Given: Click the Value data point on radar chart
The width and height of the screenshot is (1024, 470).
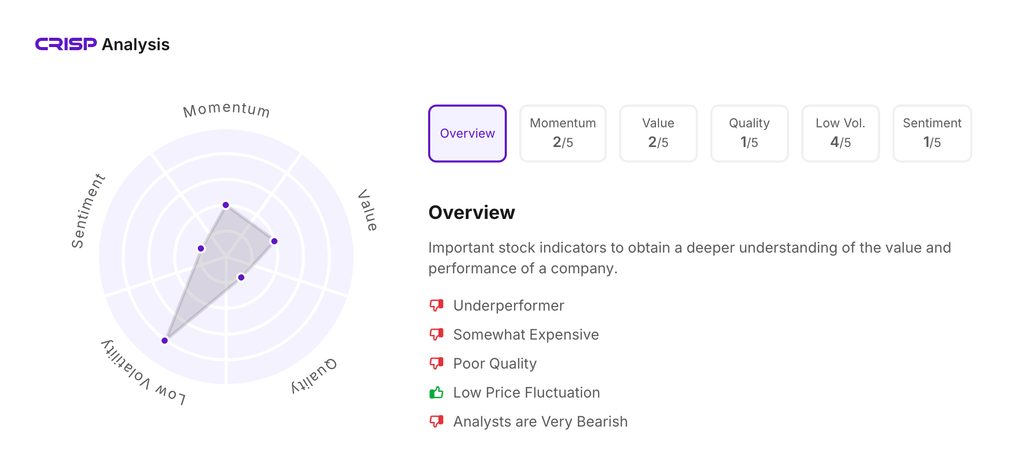Looking at the screenshot, I should pyautogui.click(x=274, y=241).
